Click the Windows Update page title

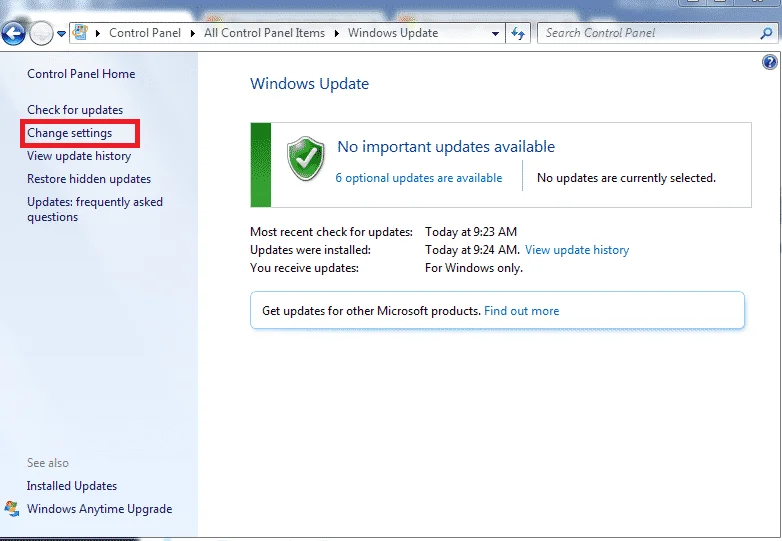click(x=309, y=84)
